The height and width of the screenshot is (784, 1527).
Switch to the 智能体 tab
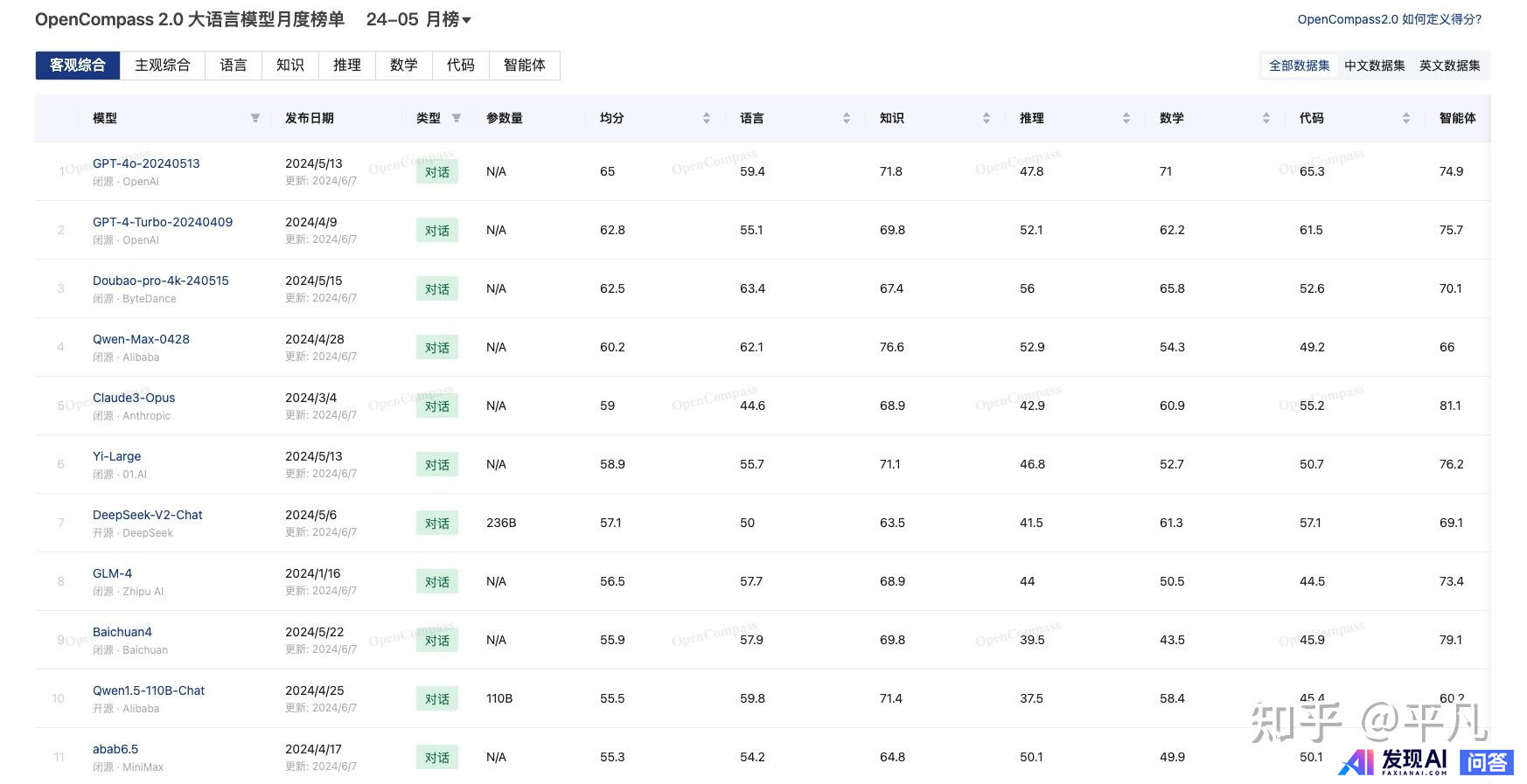coord(525,66)
